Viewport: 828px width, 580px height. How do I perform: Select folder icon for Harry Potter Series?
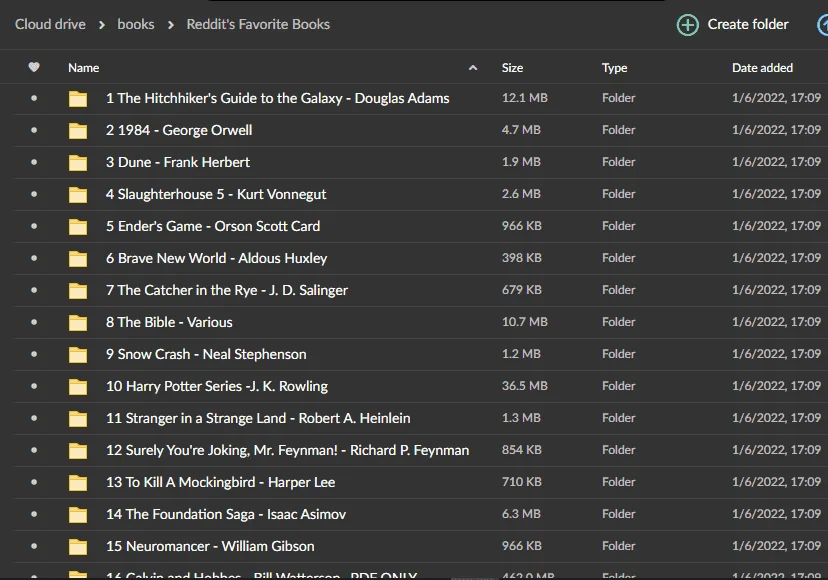78,387
